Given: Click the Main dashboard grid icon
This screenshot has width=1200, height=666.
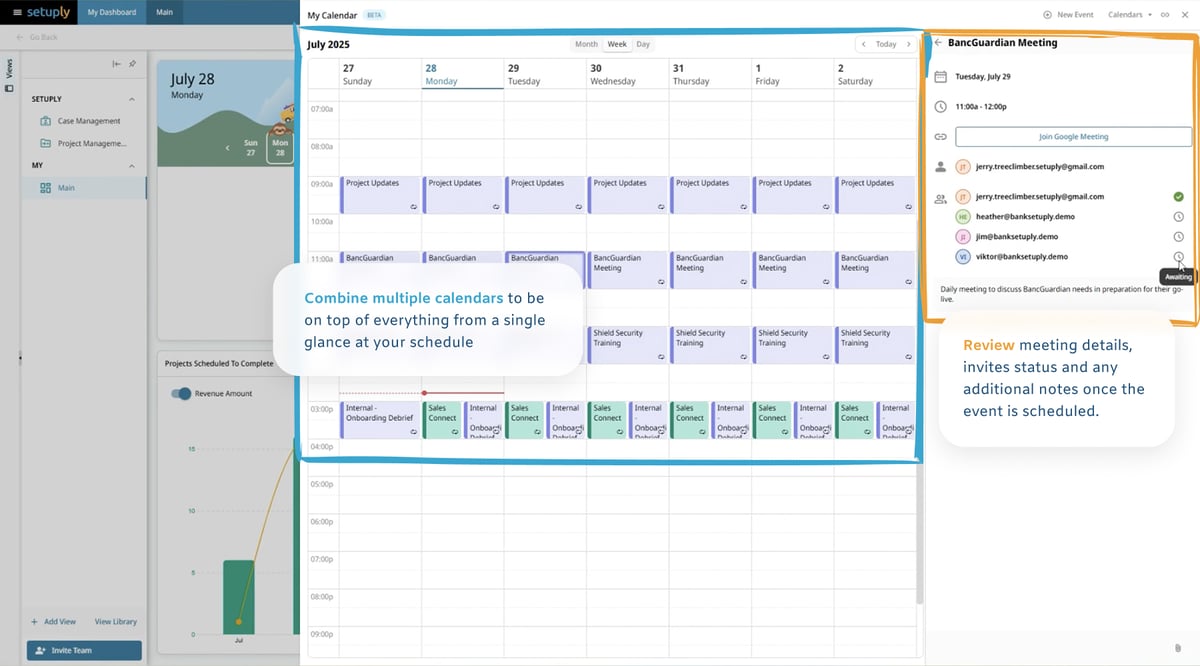Looking at the screenshot, I should point(45,188).
